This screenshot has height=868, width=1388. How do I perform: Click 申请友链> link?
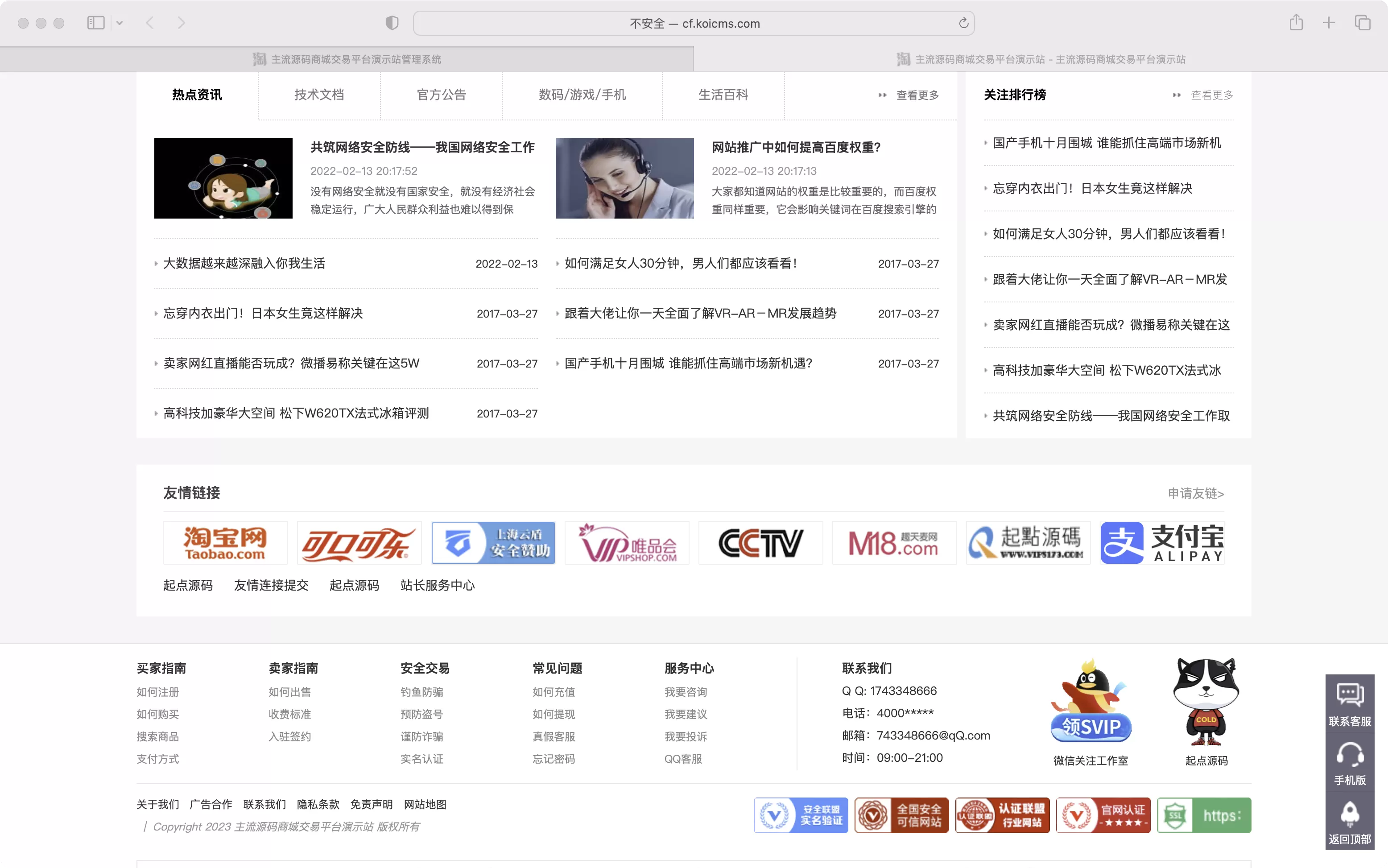(x=1196, y=494)
